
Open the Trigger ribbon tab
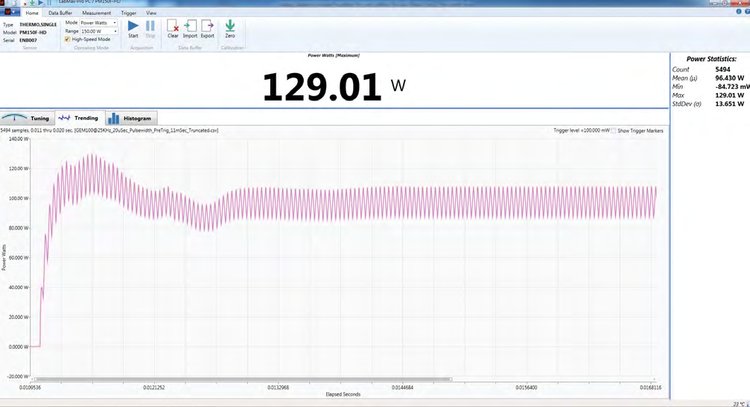128,12
